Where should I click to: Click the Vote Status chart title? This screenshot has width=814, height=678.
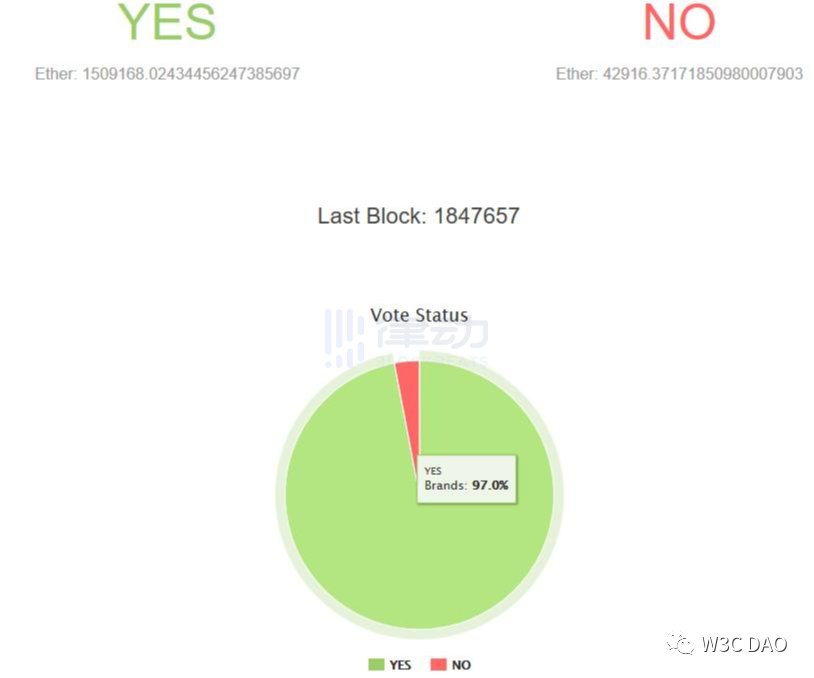pos(419,315)
